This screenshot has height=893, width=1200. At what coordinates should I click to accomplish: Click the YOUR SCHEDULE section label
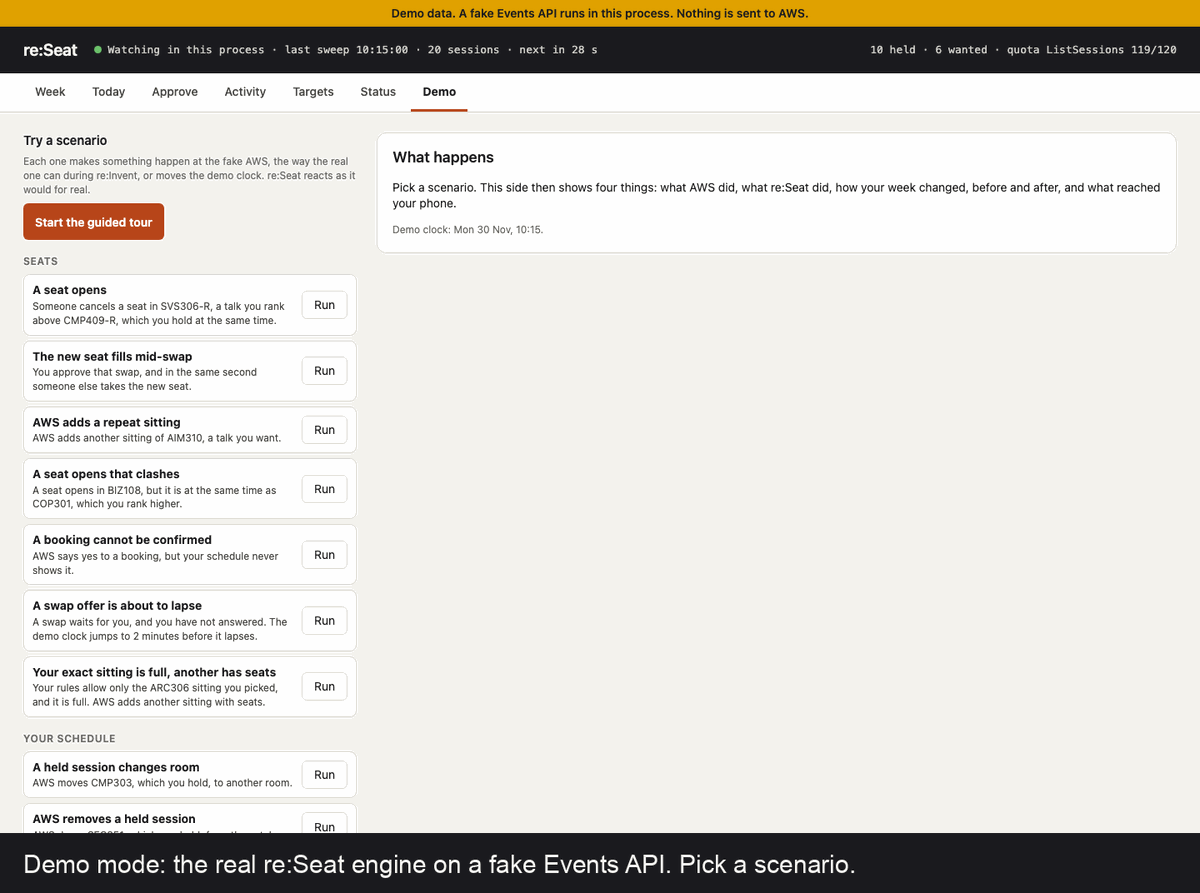coord(69,738)
